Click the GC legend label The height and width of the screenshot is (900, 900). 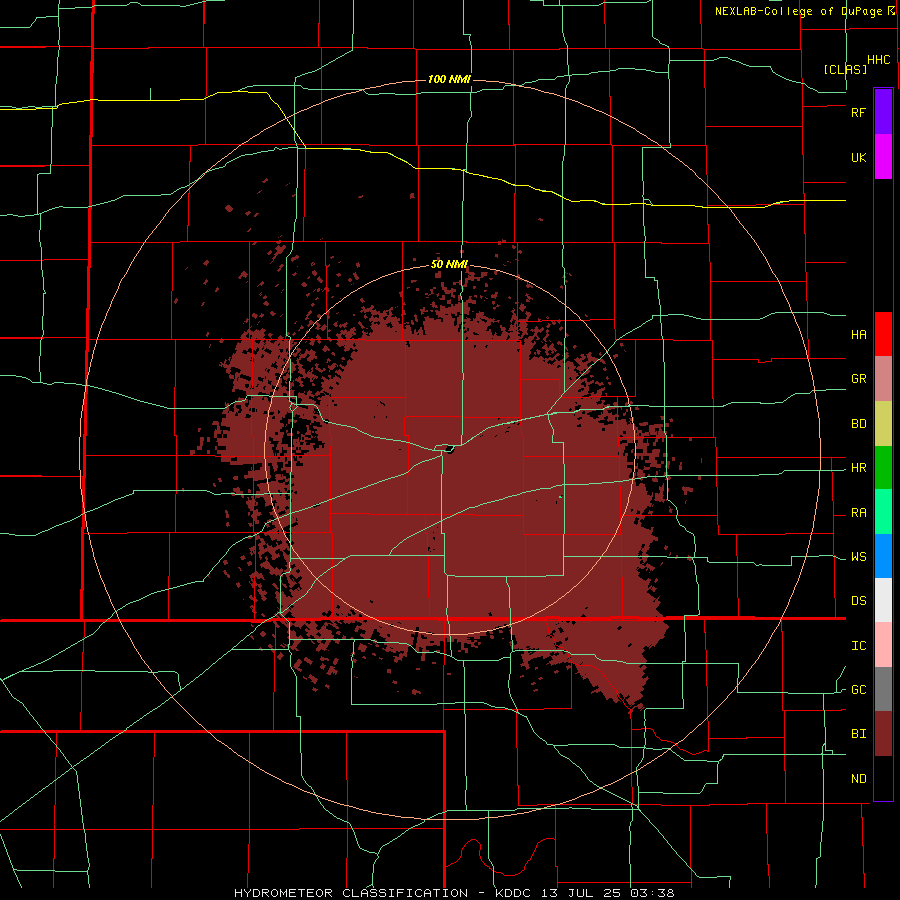coord(859,690)
